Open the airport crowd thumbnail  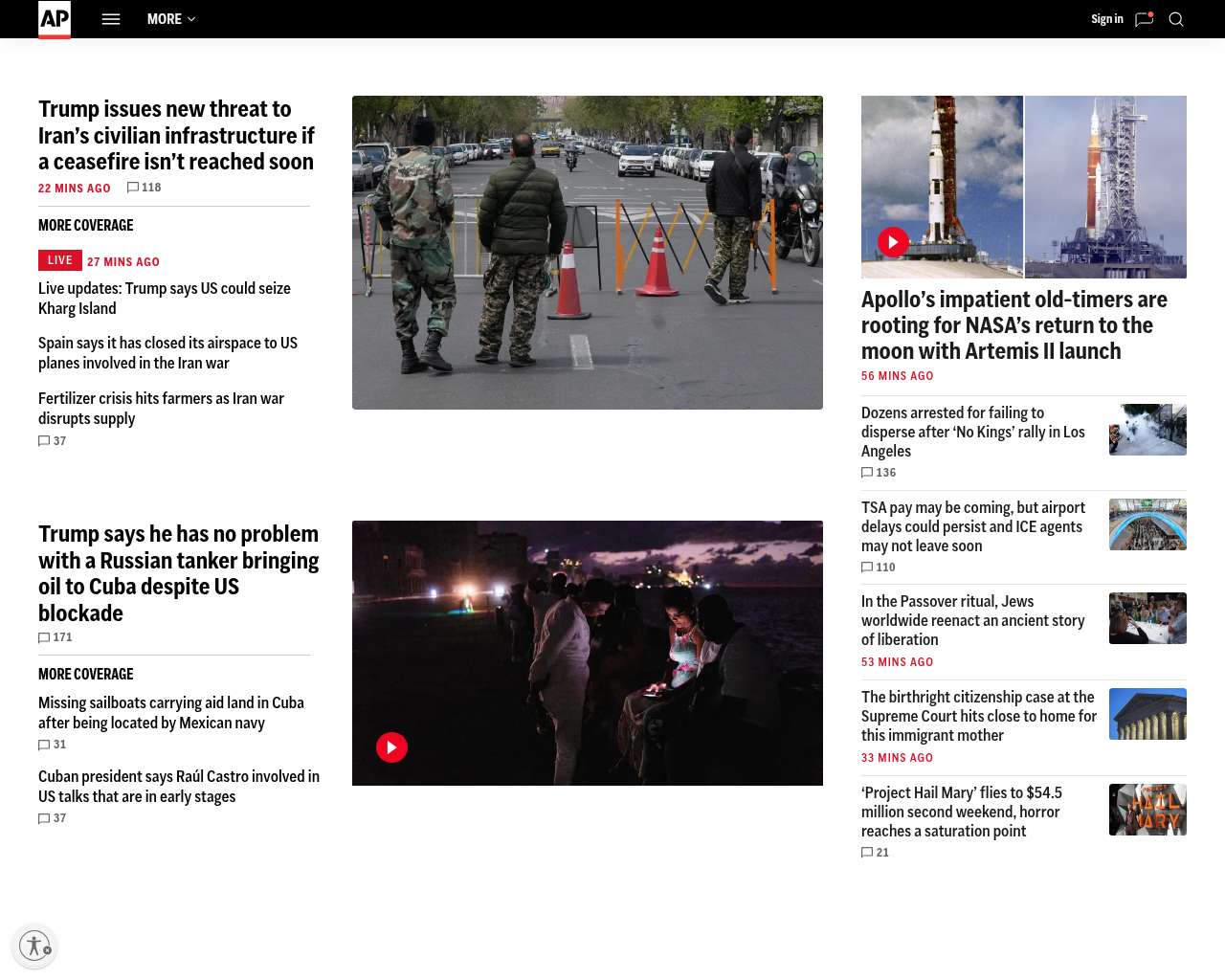coord(1147,524)
